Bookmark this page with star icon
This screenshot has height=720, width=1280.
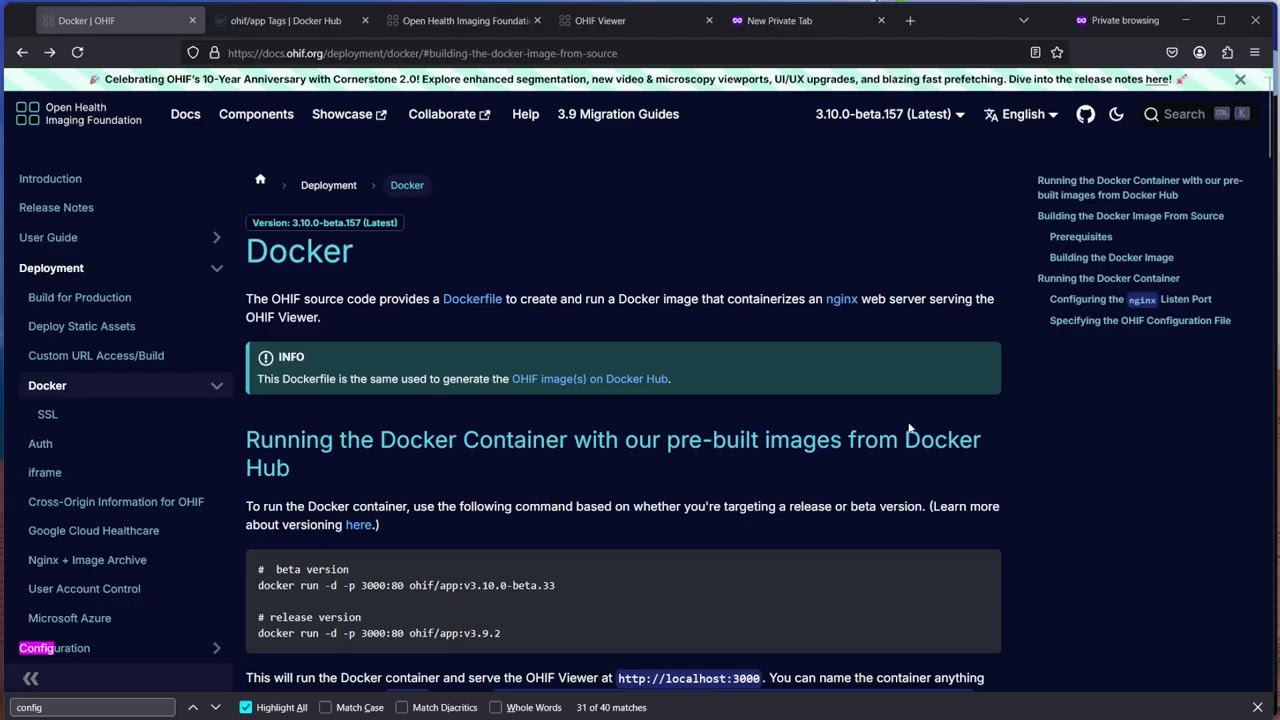pyautogui.click(x=1057, y=53)
